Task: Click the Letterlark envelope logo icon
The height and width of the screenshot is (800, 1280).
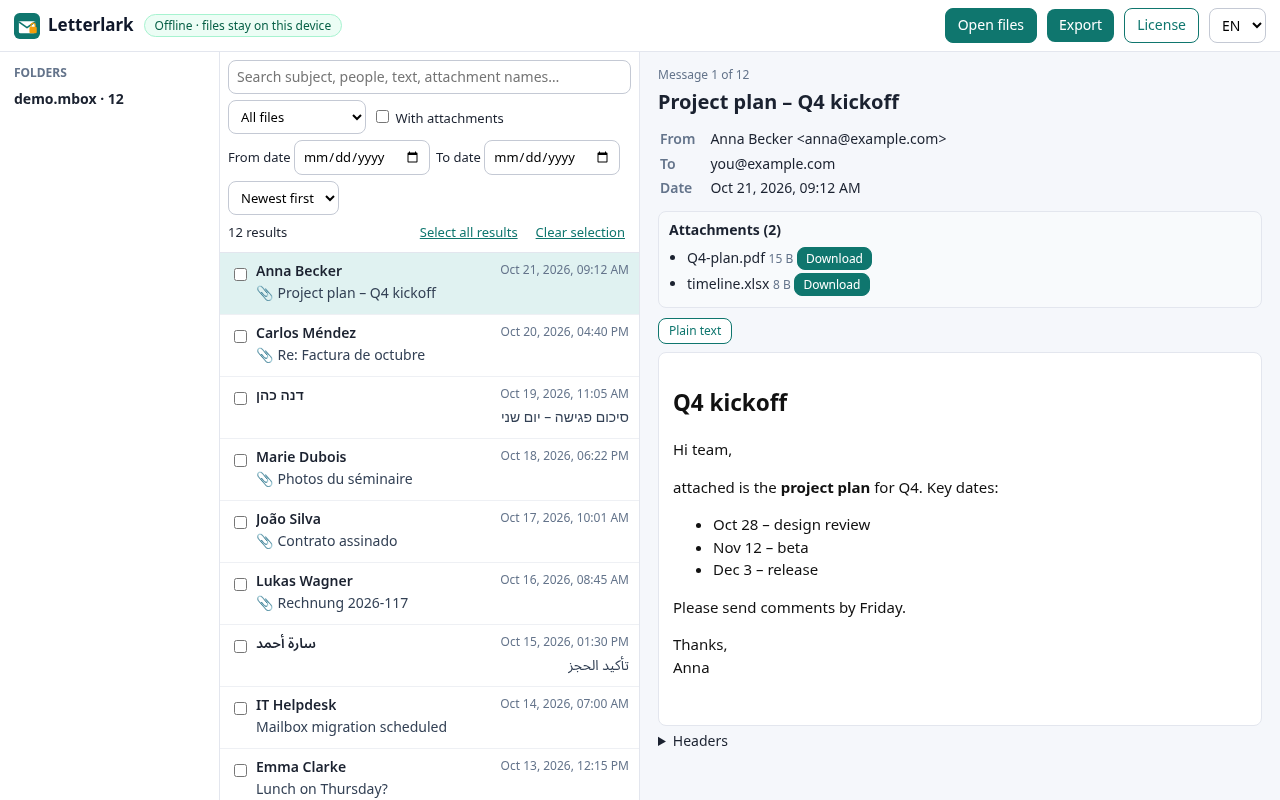Action: (27, 26)
